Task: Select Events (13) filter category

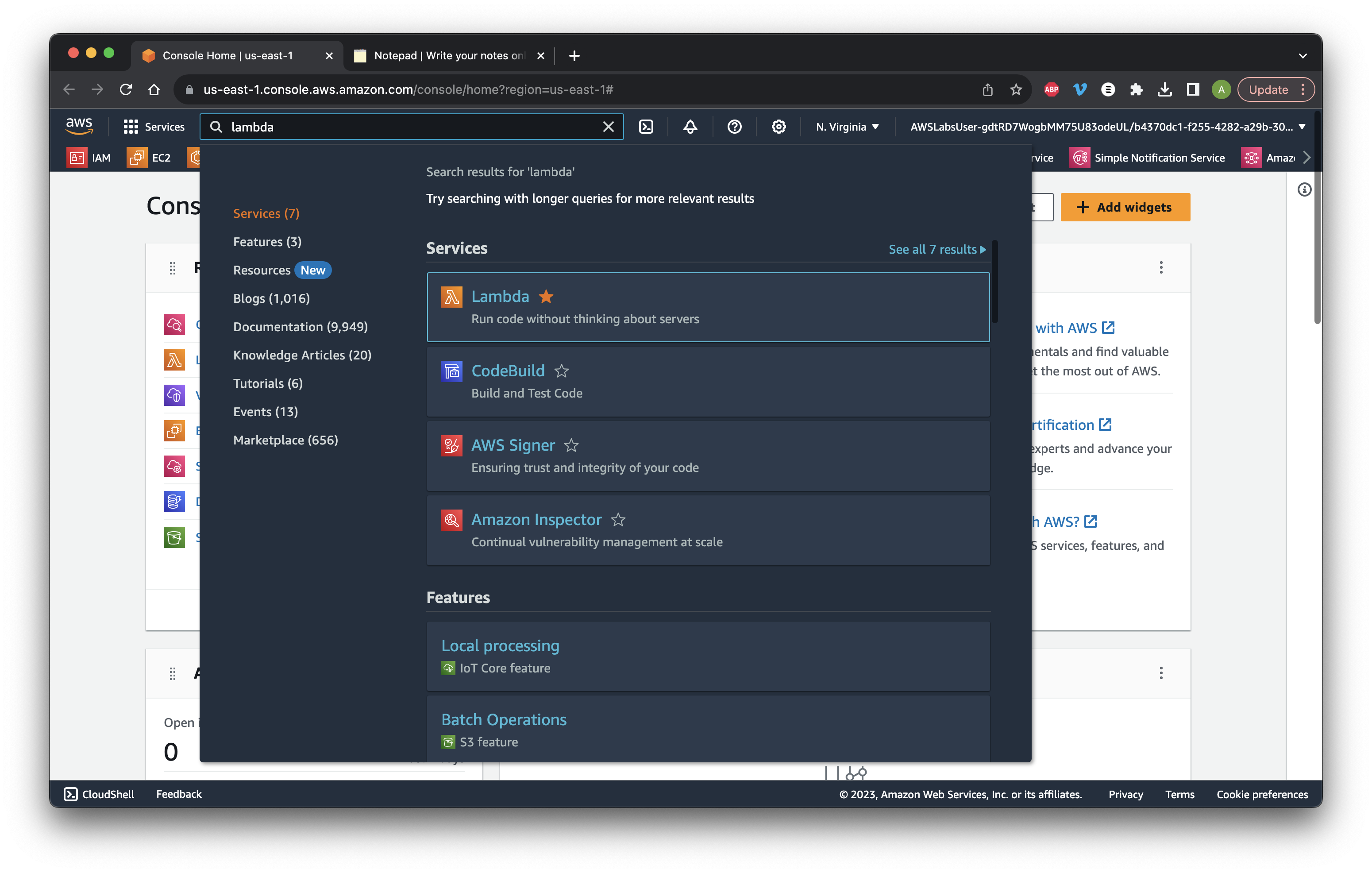Action: click(x=266, y=411)
